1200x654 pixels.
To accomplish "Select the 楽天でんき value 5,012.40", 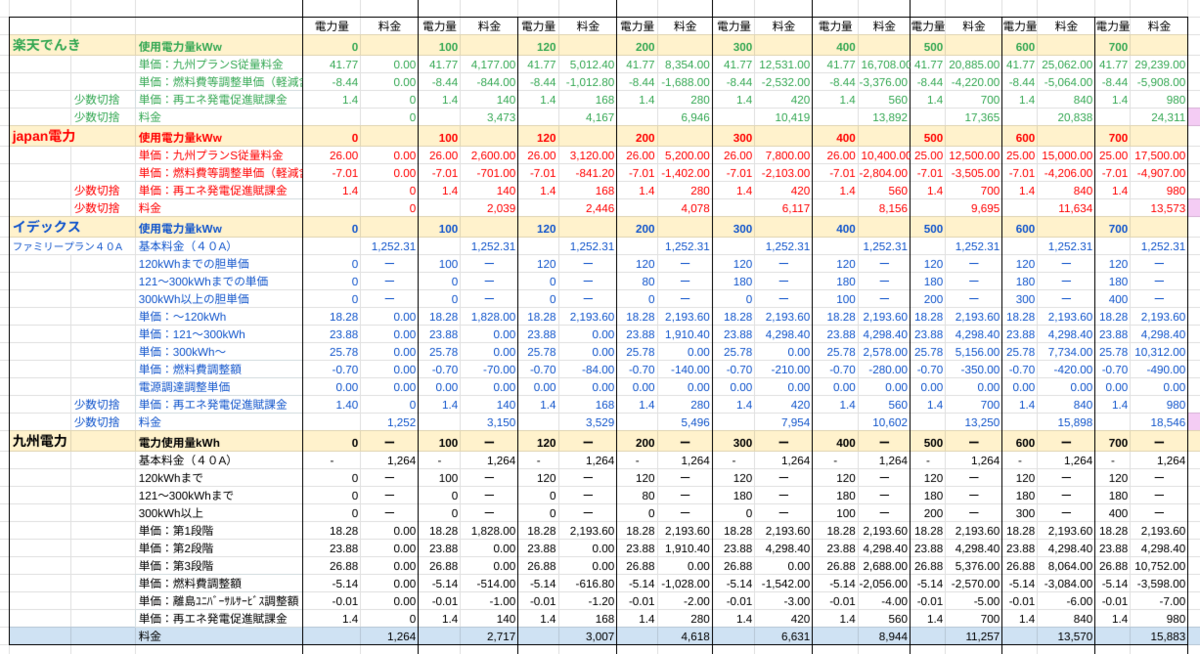I will 590,64.
